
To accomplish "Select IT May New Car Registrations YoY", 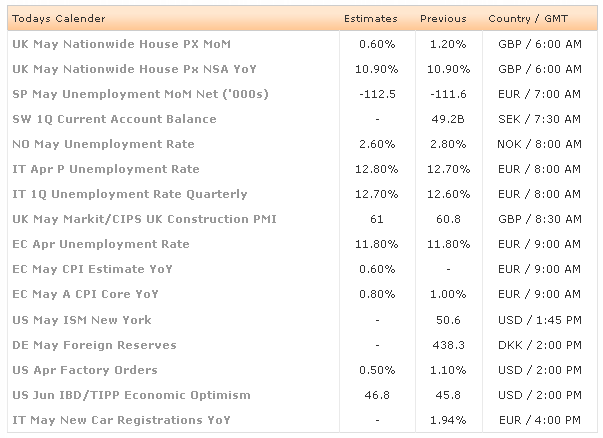I will (123, 420).
